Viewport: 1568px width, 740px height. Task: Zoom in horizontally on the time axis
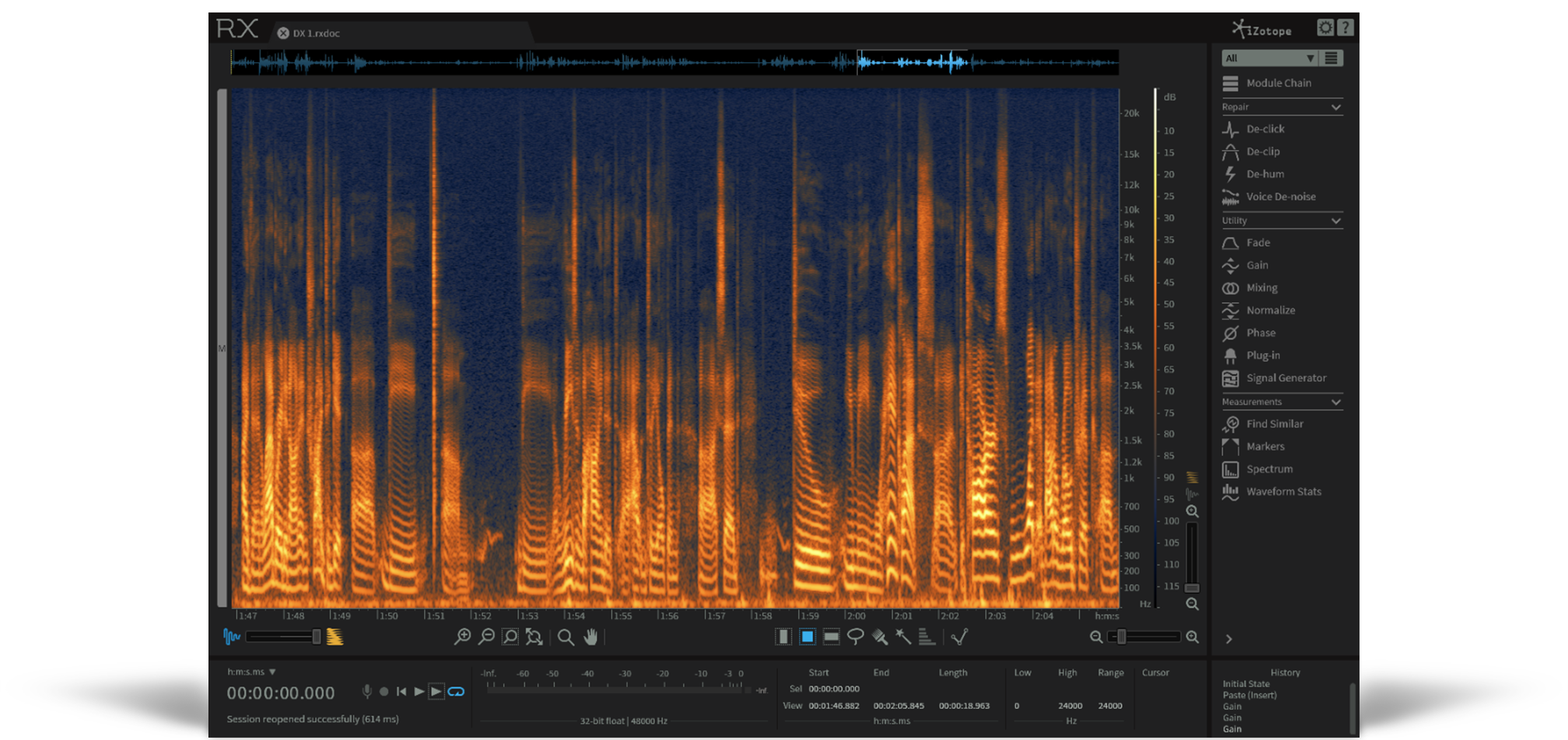coord(463,637)
